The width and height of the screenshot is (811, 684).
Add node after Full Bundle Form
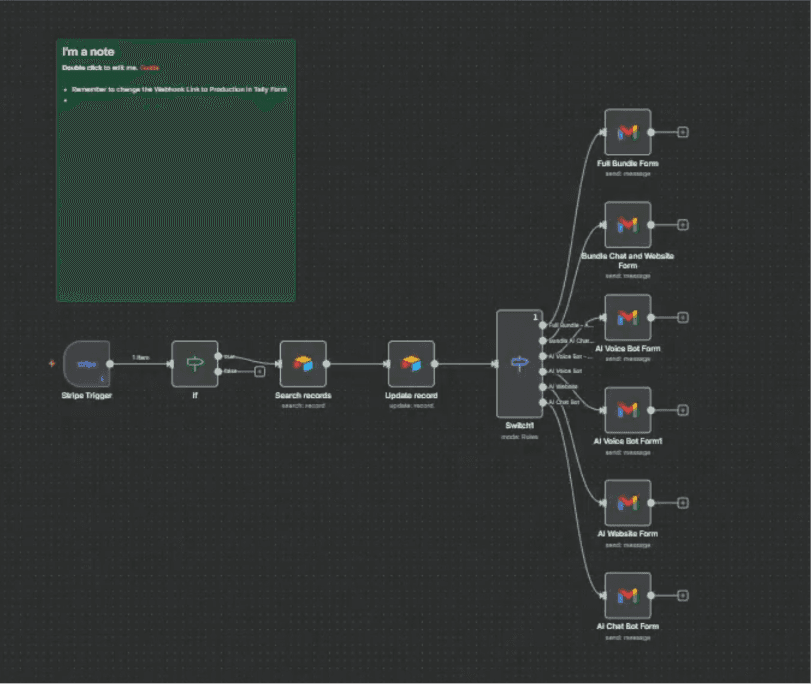point(683,132)
